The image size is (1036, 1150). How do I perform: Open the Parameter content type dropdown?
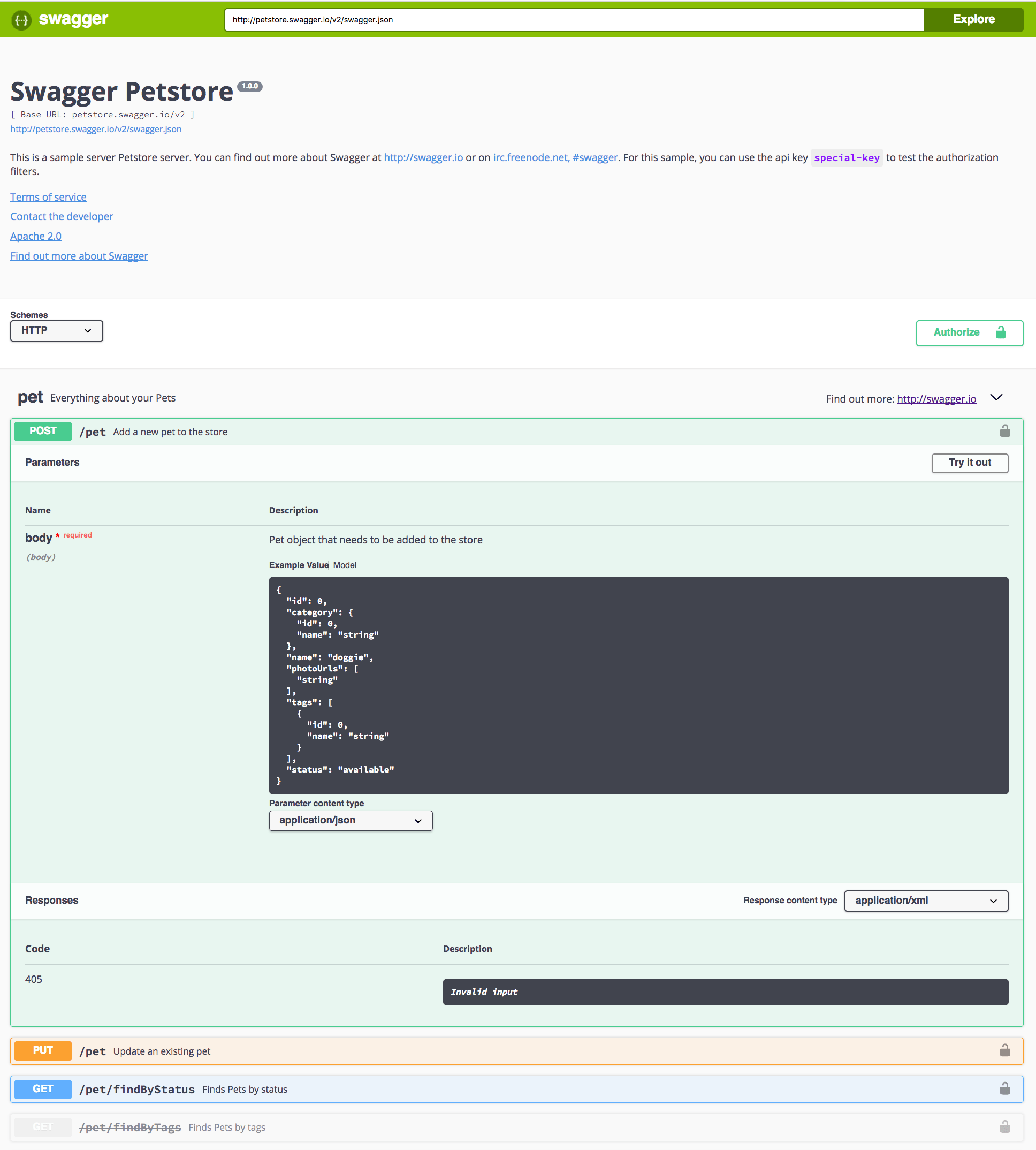350,820
